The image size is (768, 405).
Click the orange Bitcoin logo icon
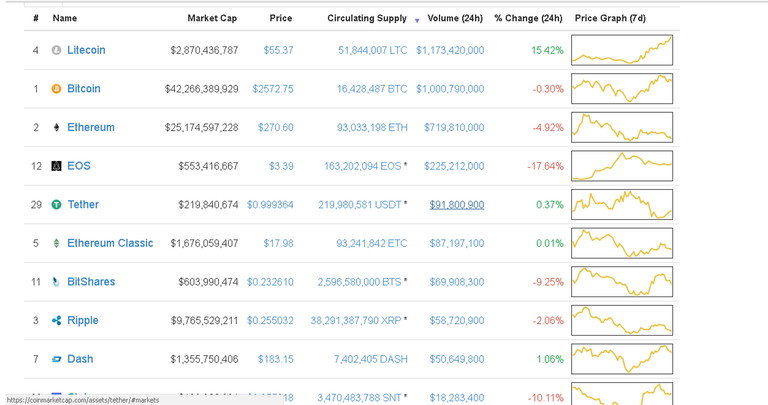(x=56, y=89)
